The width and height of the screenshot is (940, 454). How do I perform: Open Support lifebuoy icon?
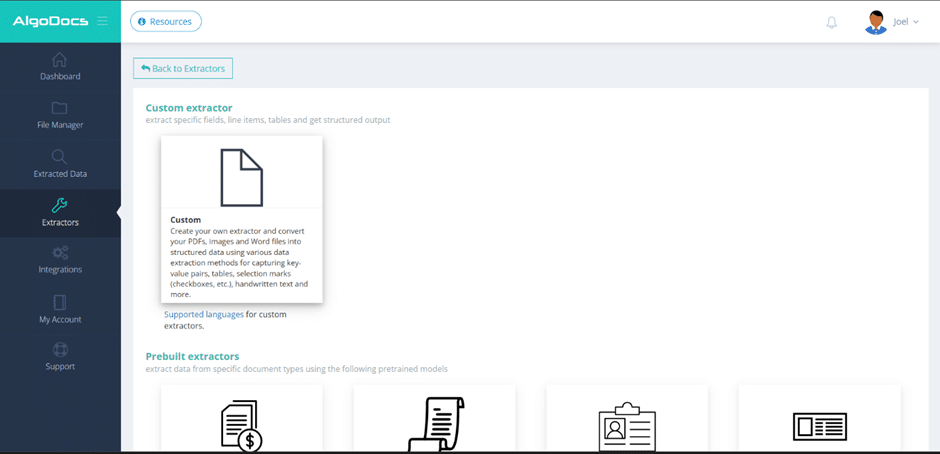pos(60,350)
